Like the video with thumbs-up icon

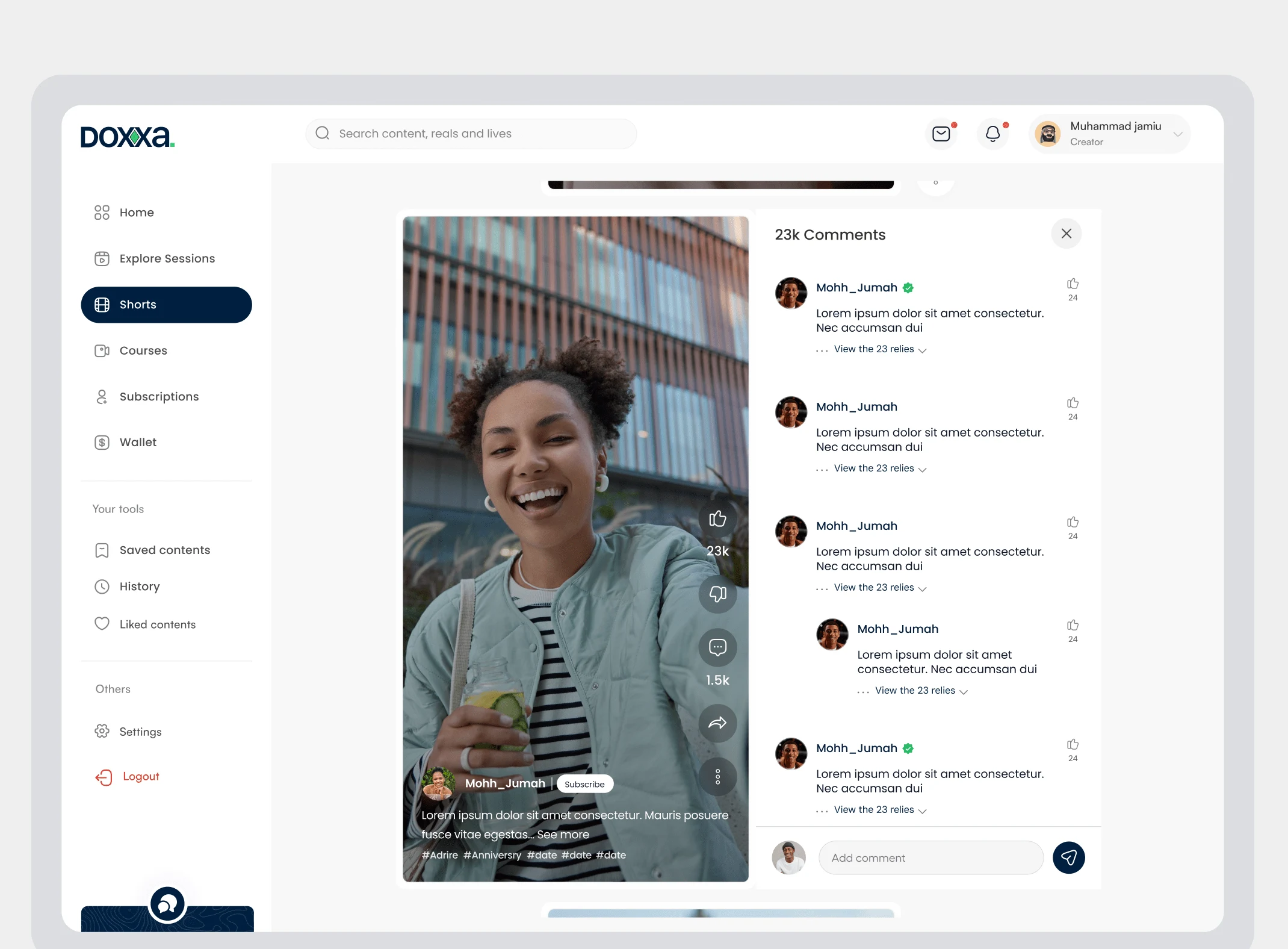pyautogui.click(x=717, y=518)
